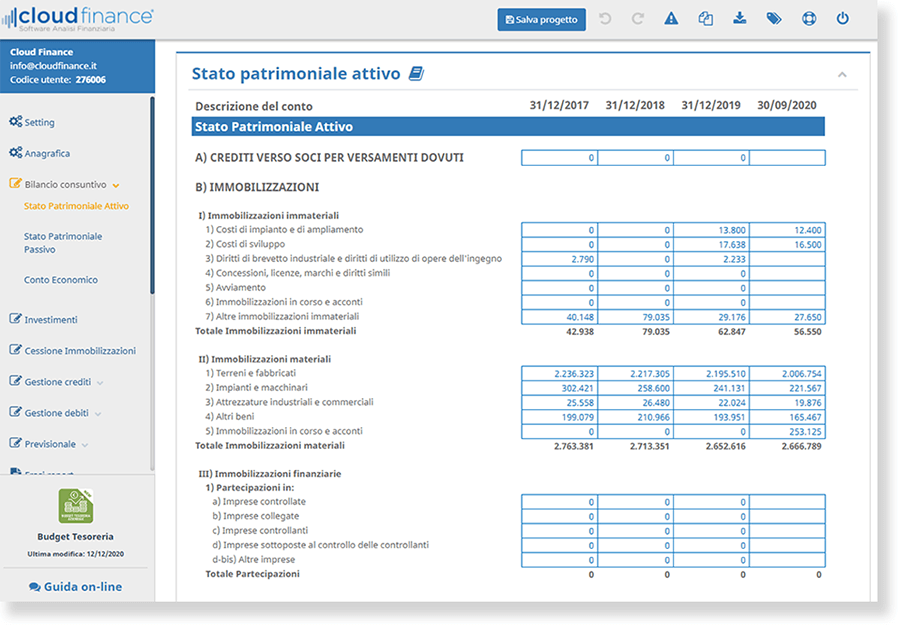Image resolution: width=900 pixels, height=625 pixels.
Task: Edit d-bis) Altre imprese 30/09/2020 field
Action: (x=788, y=560)
